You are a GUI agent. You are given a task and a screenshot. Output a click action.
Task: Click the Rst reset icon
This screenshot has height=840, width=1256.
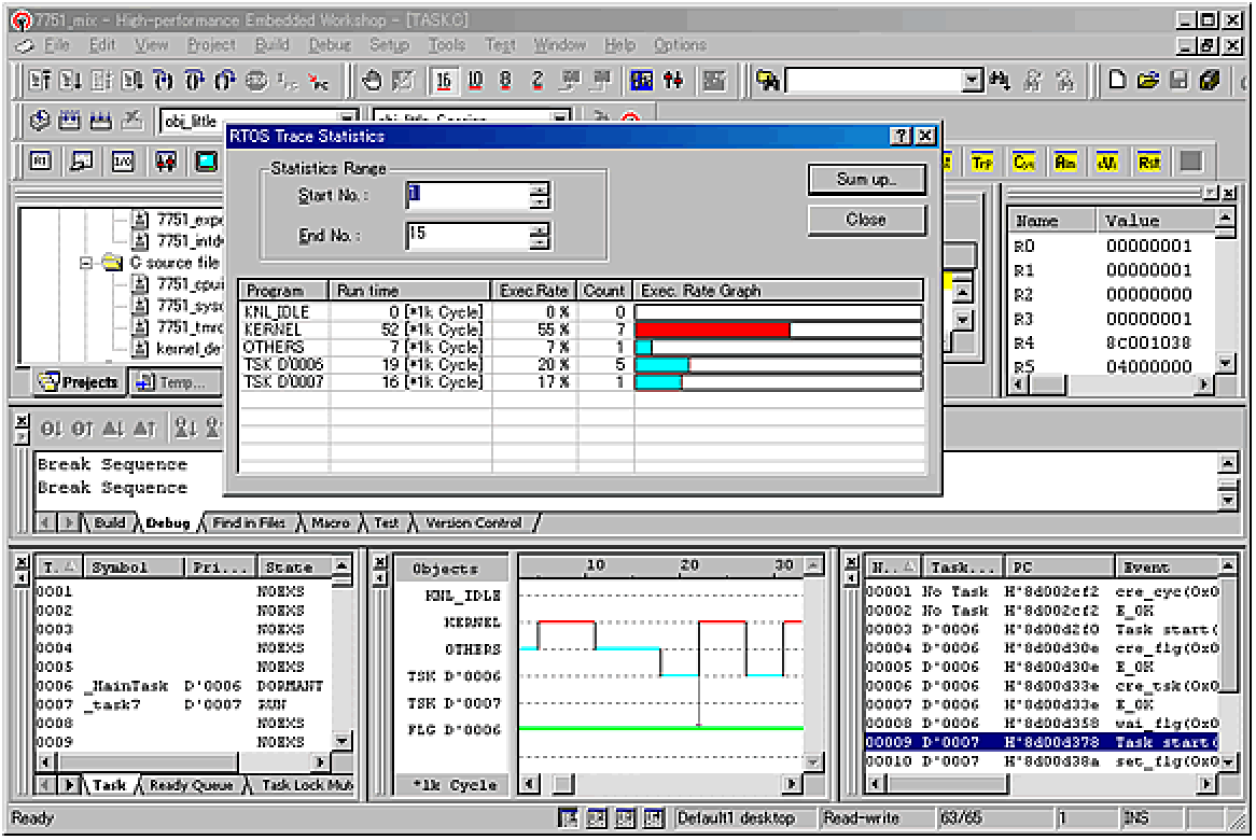point(1148,160)
